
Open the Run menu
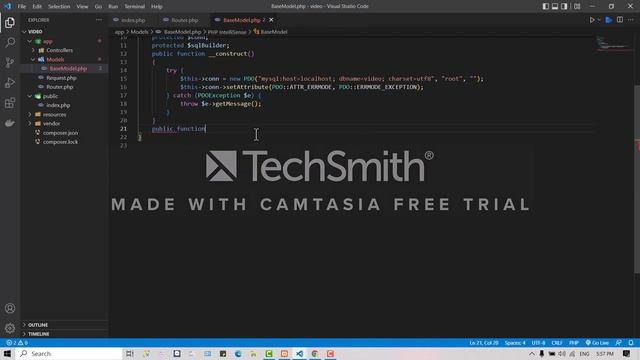113,7
